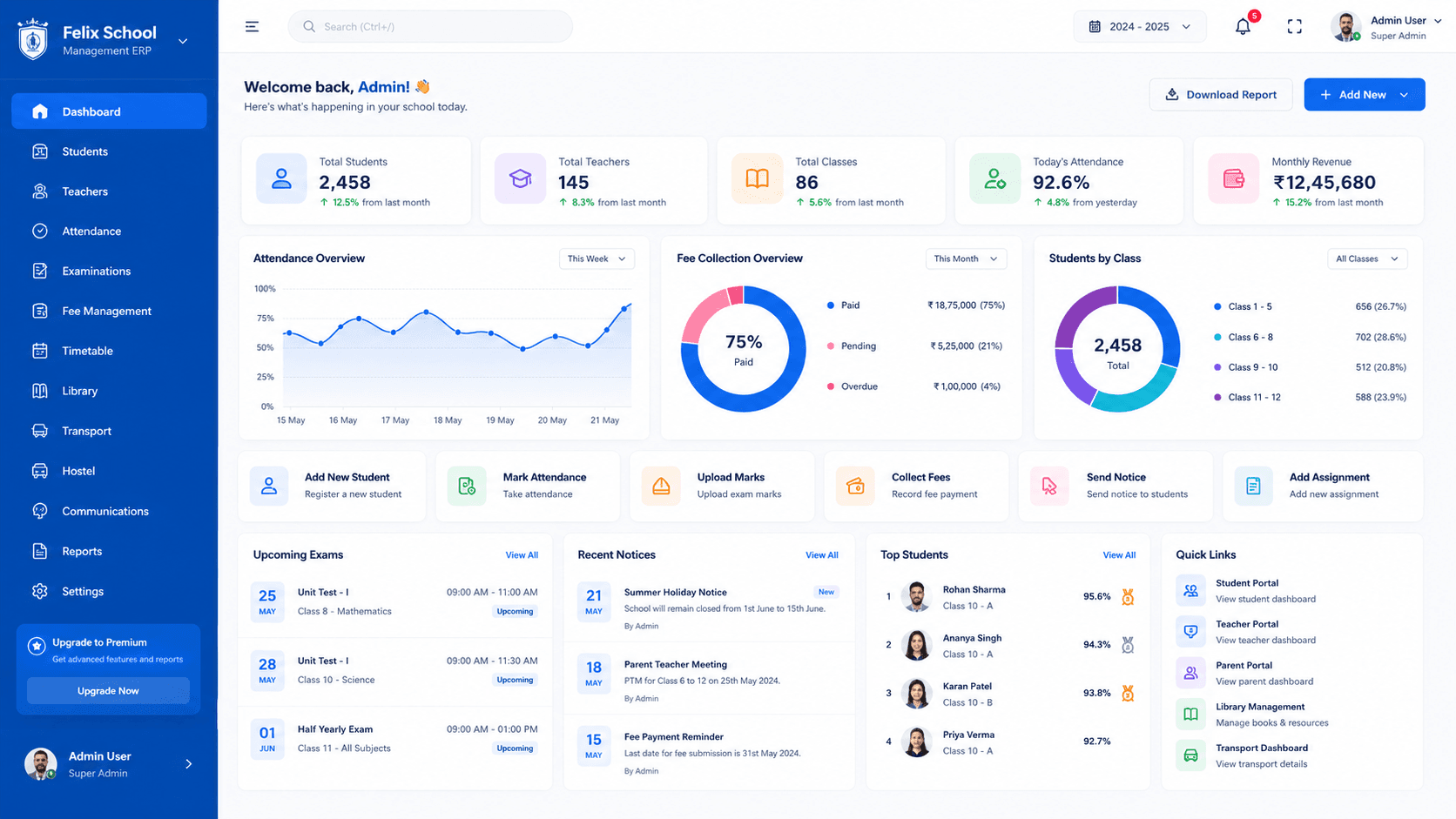Expand the 2024 - 2025 academic year selector
Screen dimensions: 1456x819
pos(1139,26)
